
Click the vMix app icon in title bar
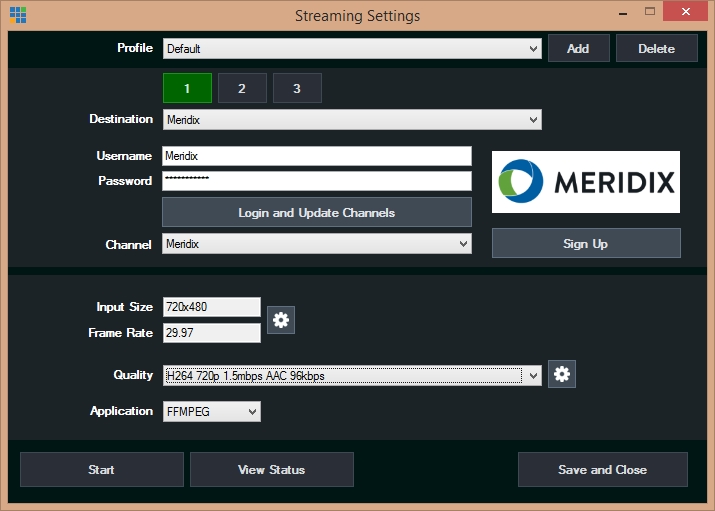pyautogui.click(x=17, y=16)
